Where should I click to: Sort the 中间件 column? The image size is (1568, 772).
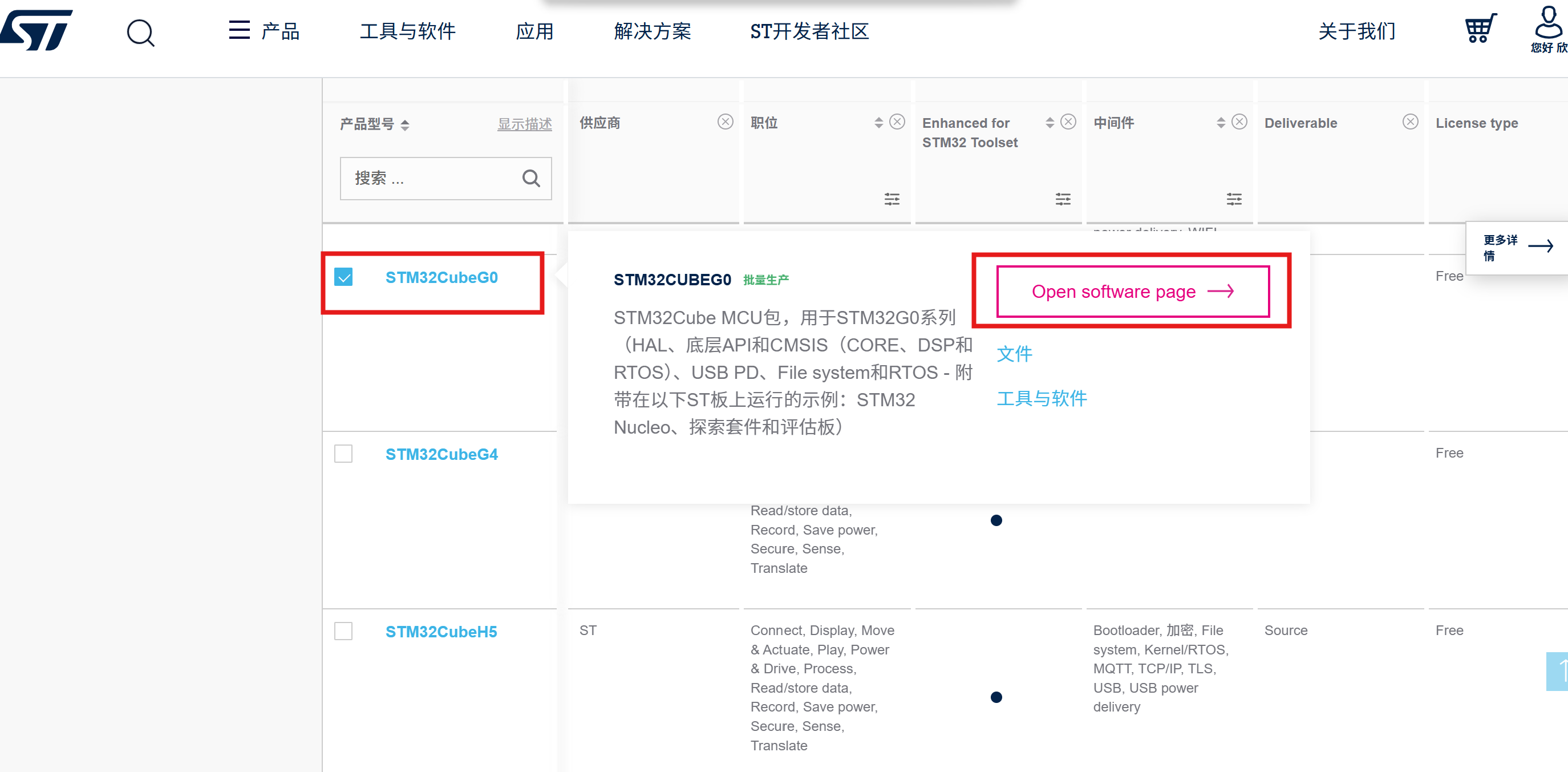point(1221,122)
